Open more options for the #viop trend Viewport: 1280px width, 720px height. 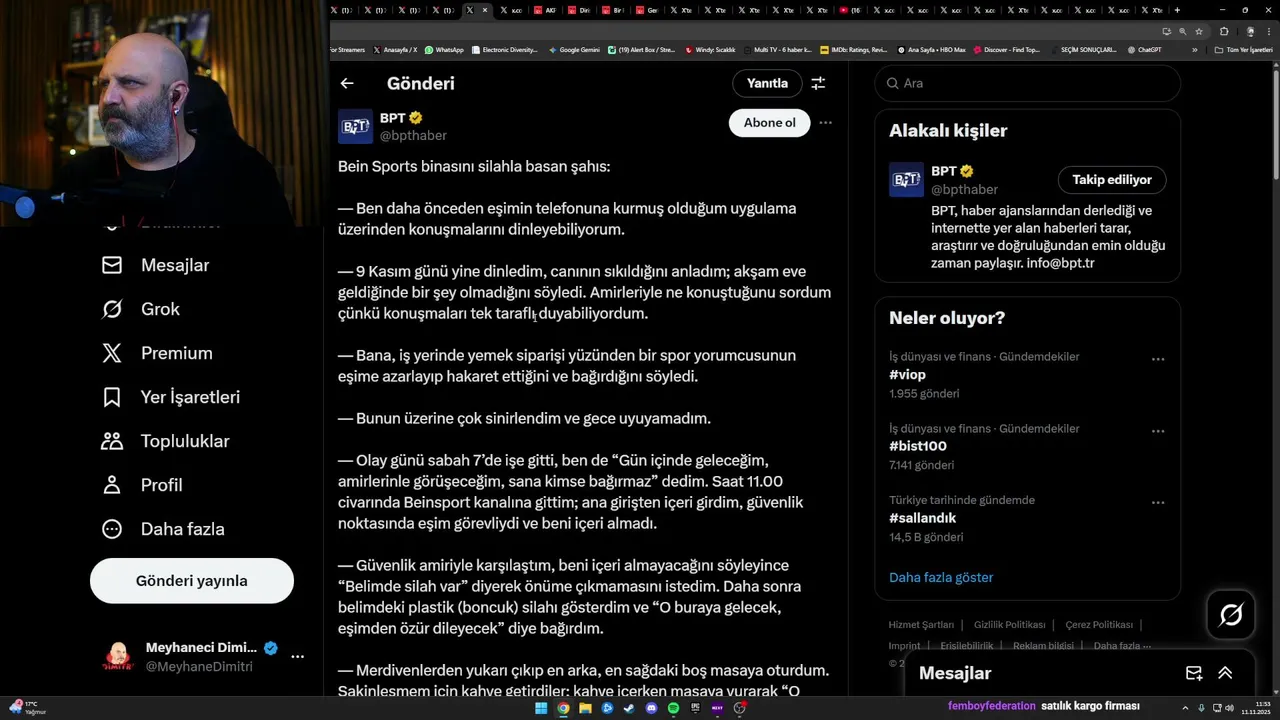pos(1158,359)
